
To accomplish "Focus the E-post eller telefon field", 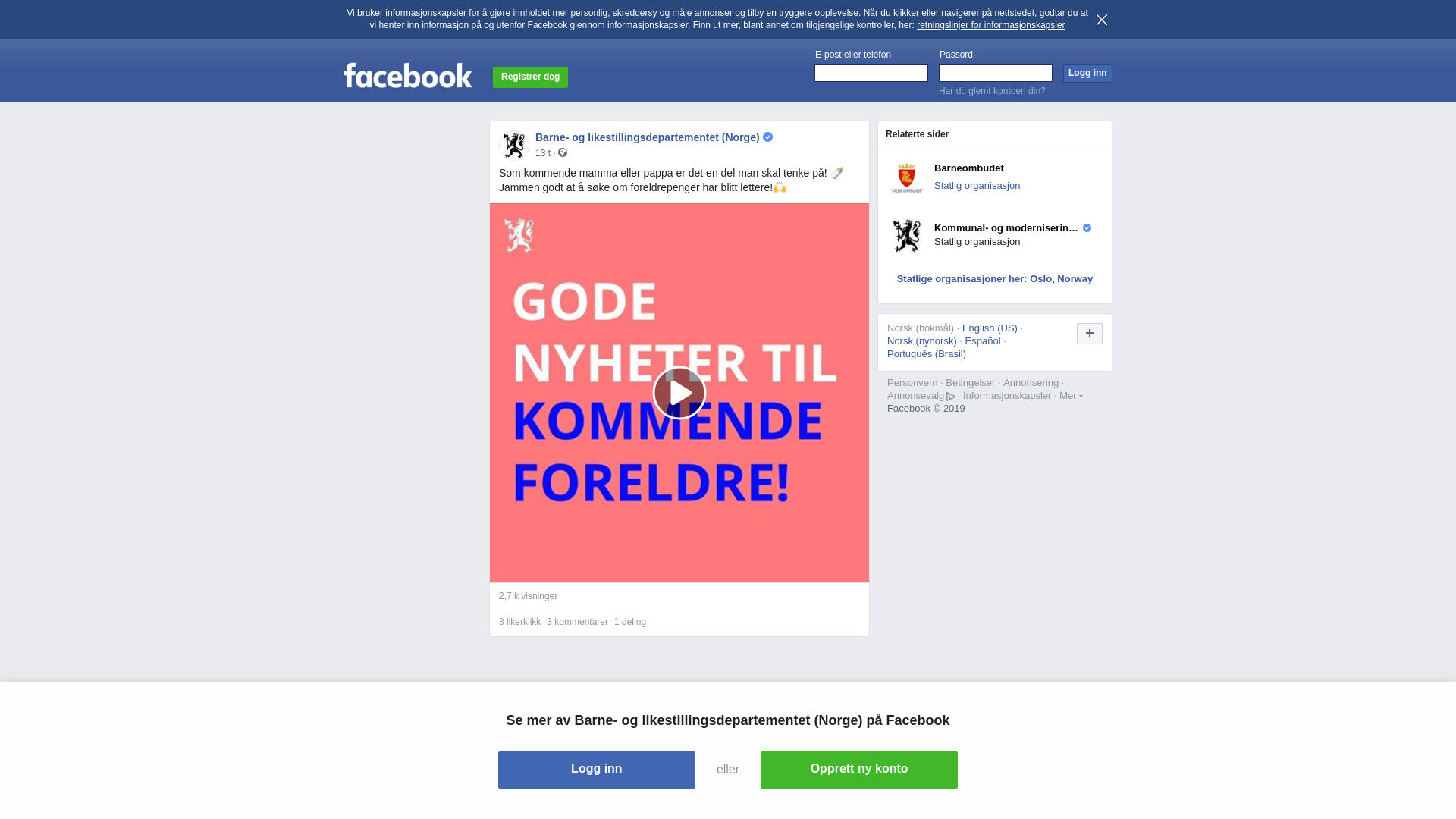I will [871, 73].
